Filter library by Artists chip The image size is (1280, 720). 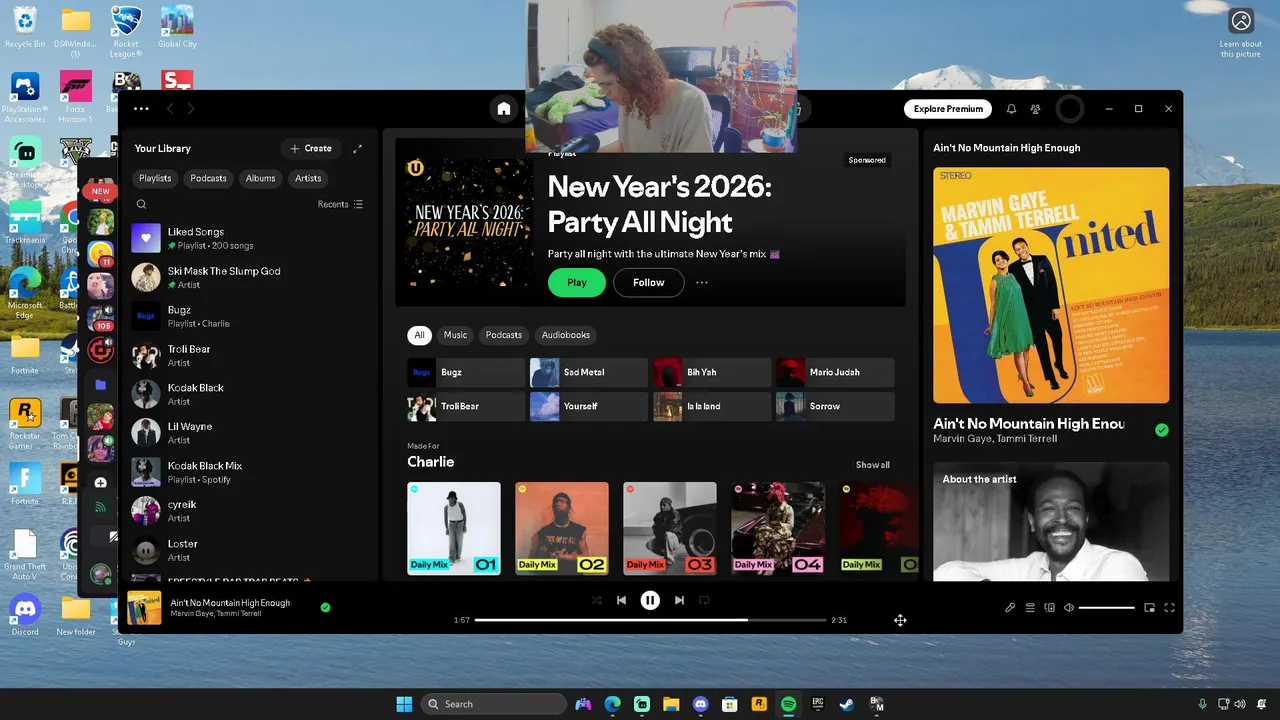pyautogui.click(x=308, y=178)
